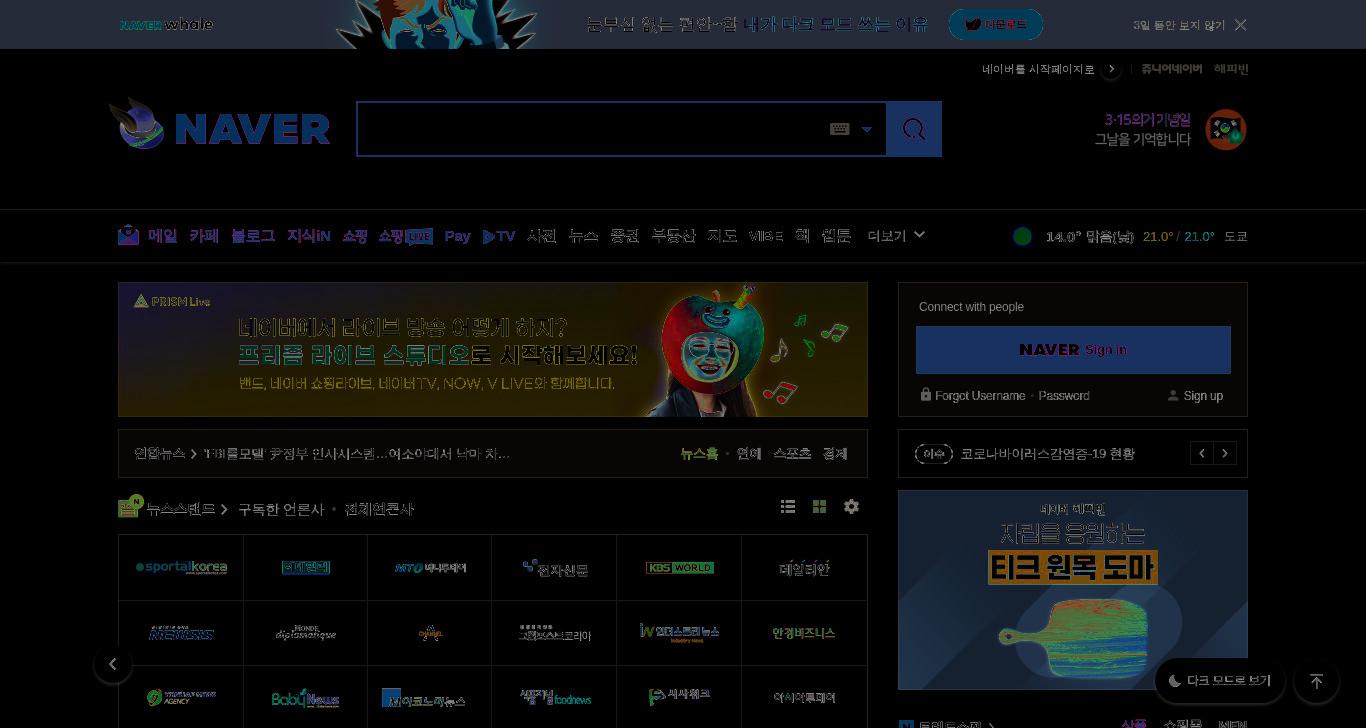Open the 뉴스스탠드 heading link
1366x728 pixels.
pos(180,508)
